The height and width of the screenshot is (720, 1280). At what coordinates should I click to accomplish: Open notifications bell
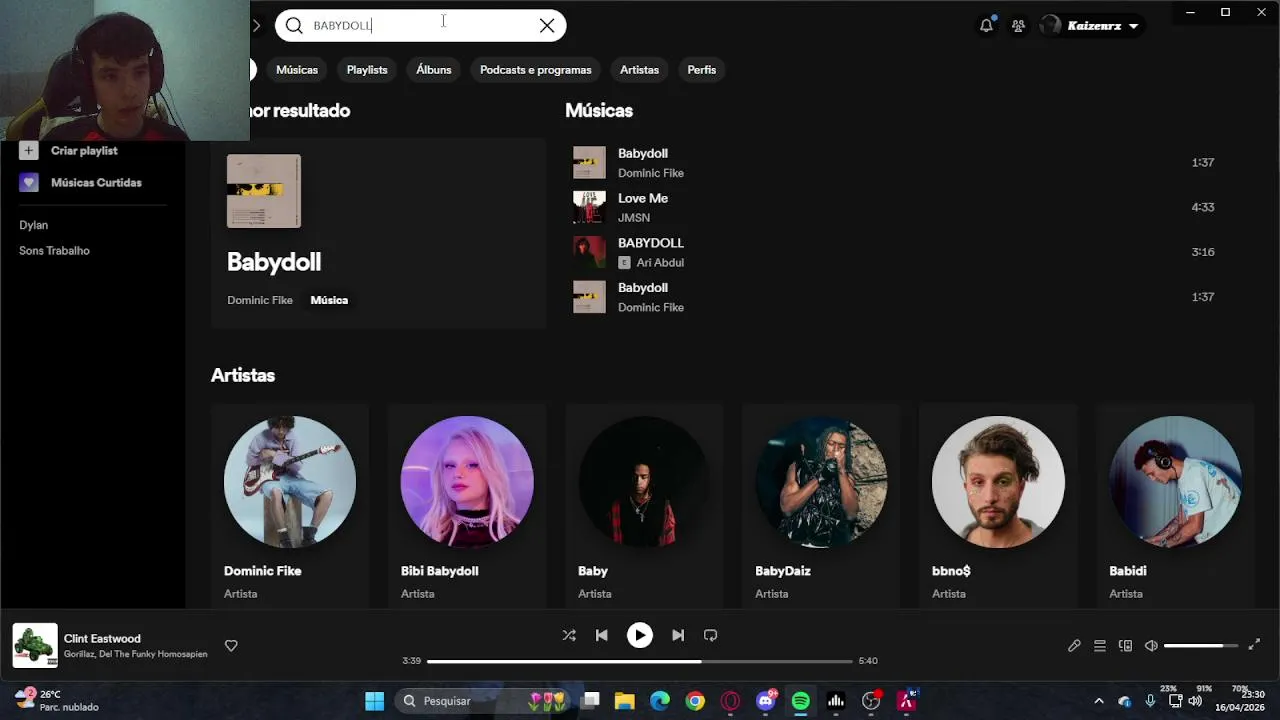[x=987, y=26]
